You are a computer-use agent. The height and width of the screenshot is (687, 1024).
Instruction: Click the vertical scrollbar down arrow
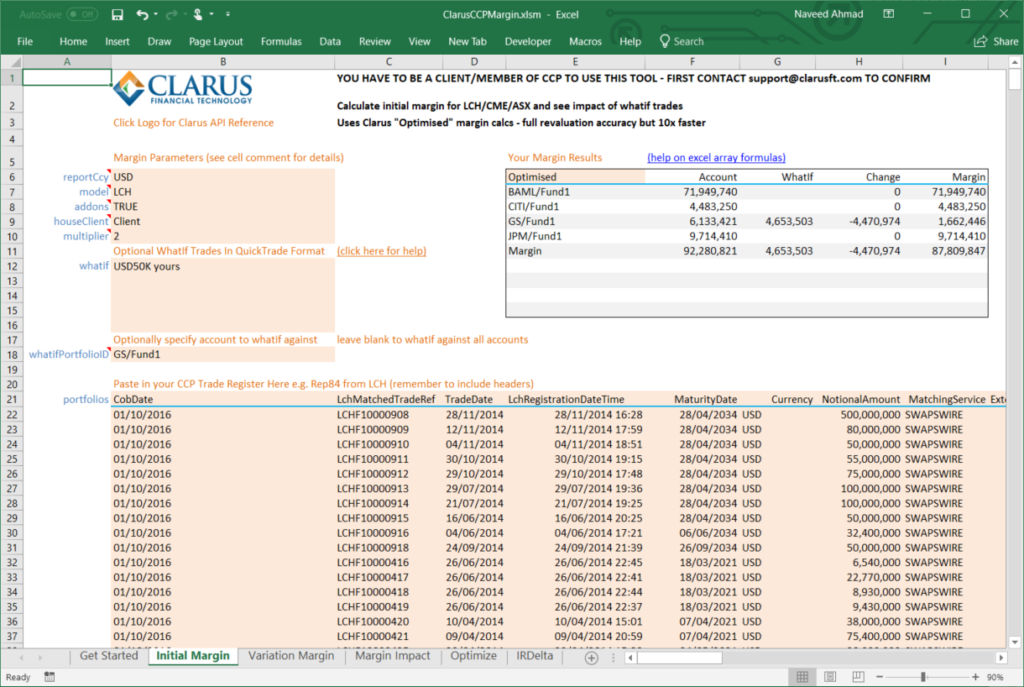1014,642
